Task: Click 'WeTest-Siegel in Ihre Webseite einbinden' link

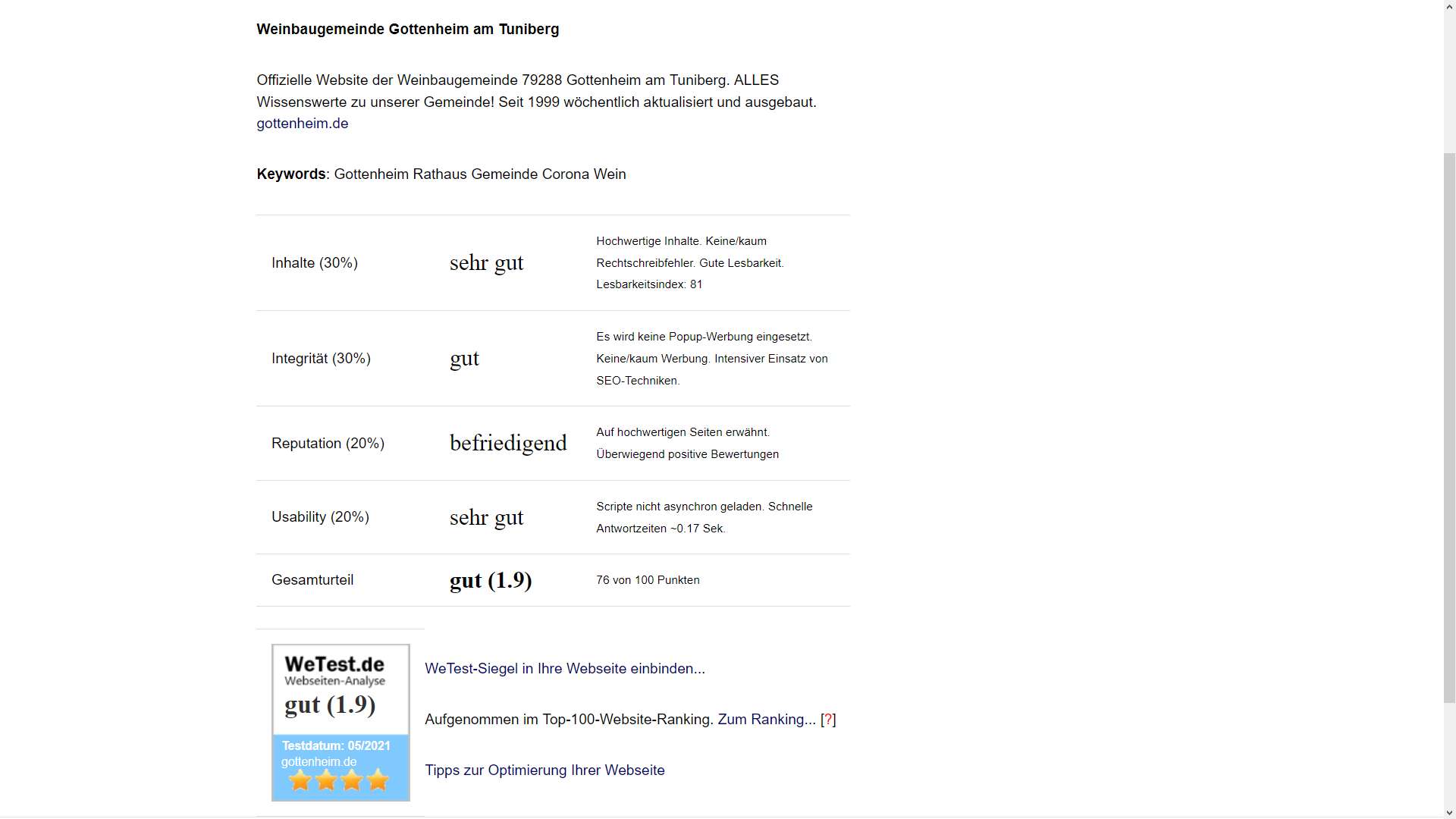Action: [564, 669]
